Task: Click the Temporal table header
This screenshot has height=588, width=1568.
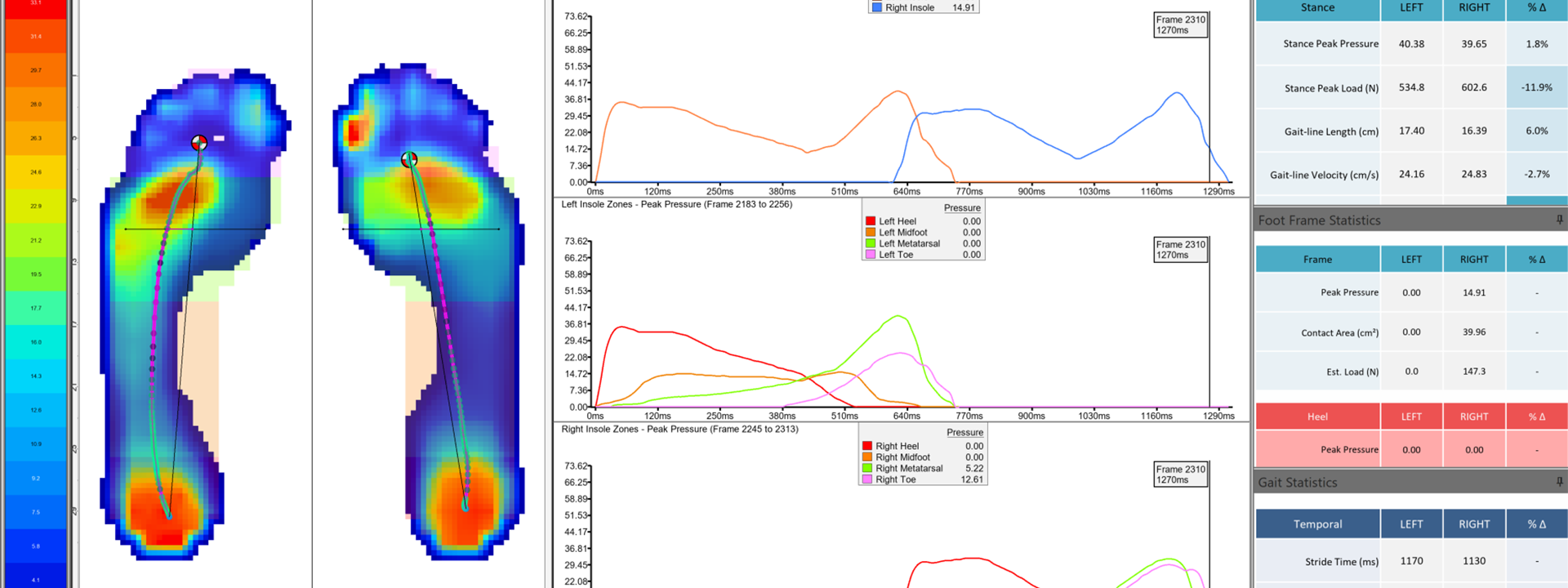Action: (x=1316, y=524)
